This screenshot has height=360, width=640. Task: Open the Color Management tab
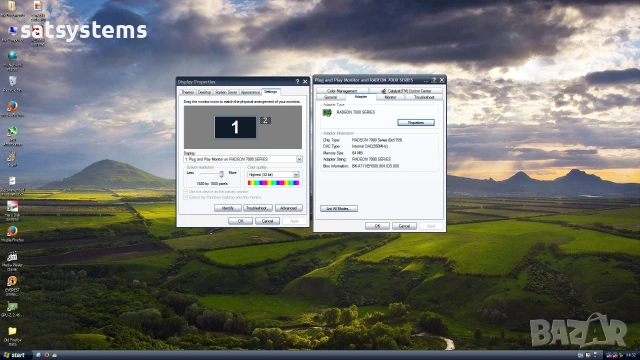tap(342, 91)
